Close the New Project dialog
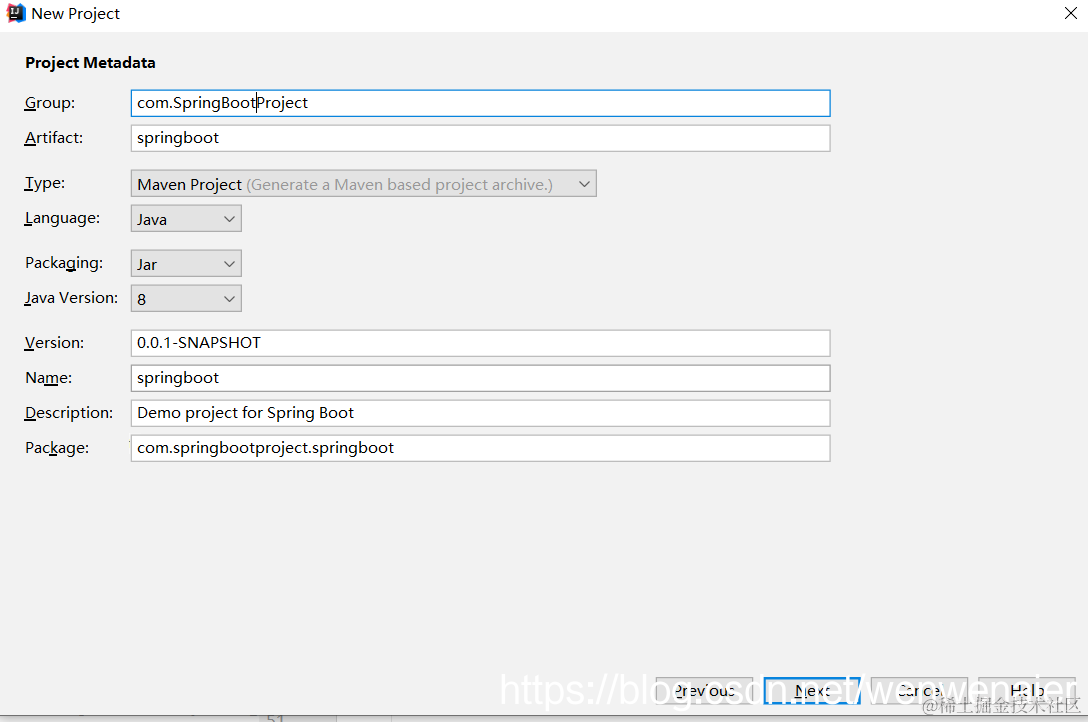 pyautogui.click(x=1071, y=13)
